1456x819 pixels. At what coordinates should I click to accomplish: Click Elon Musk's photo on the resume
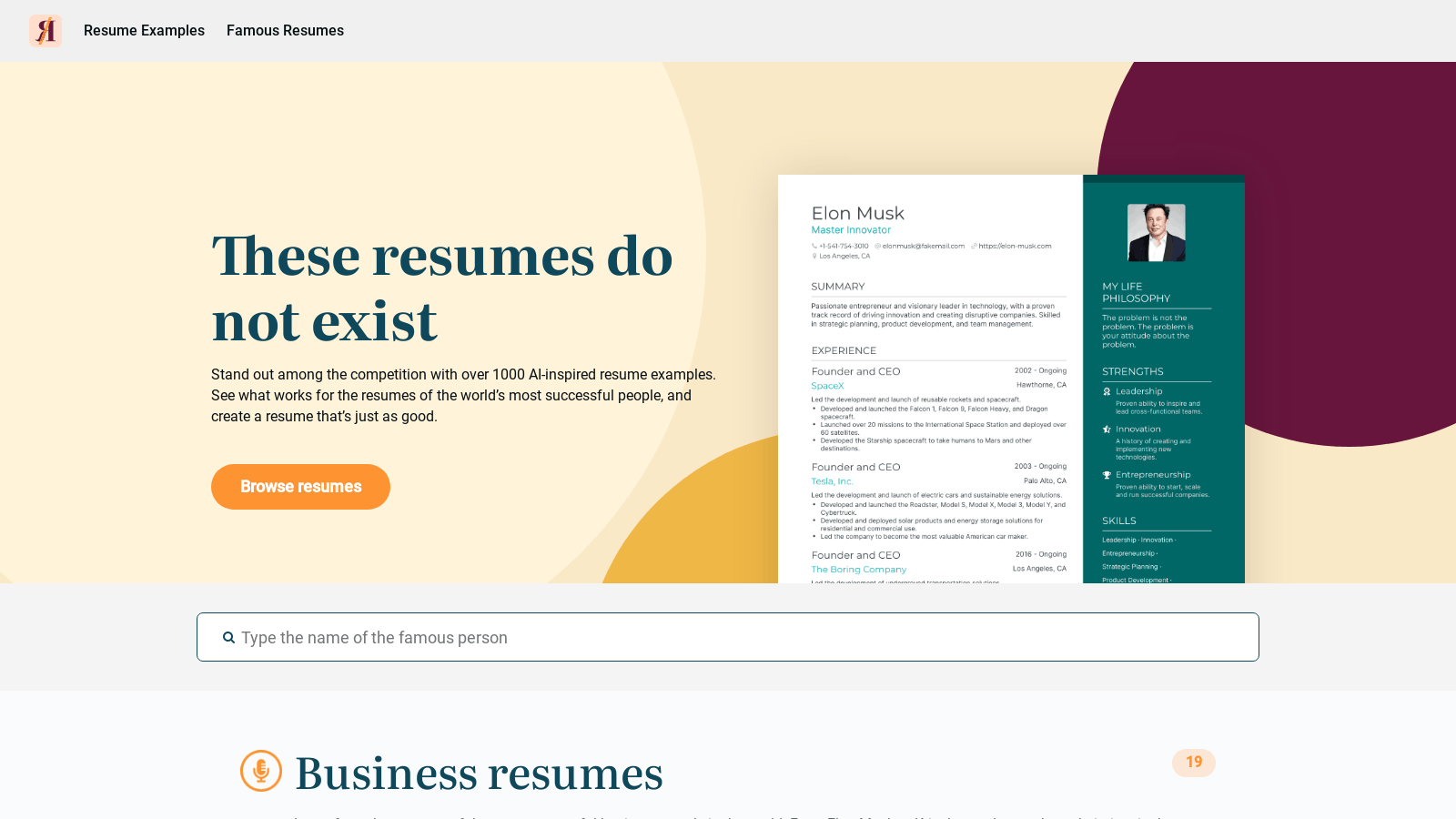(1156, 233)
